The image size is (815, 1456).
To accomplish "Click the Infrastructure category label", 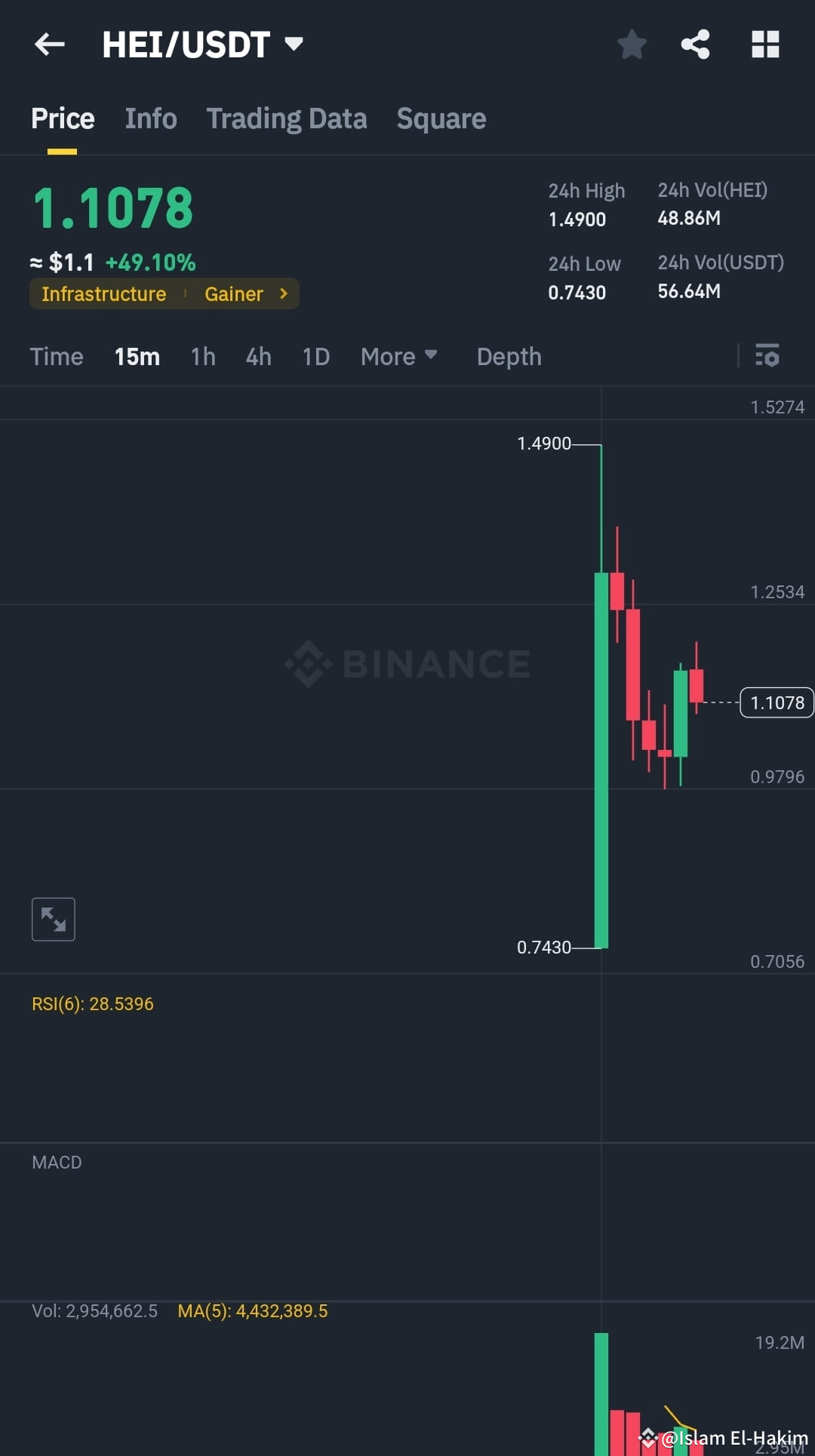I will pyautogui.click(x=104, y=293).
